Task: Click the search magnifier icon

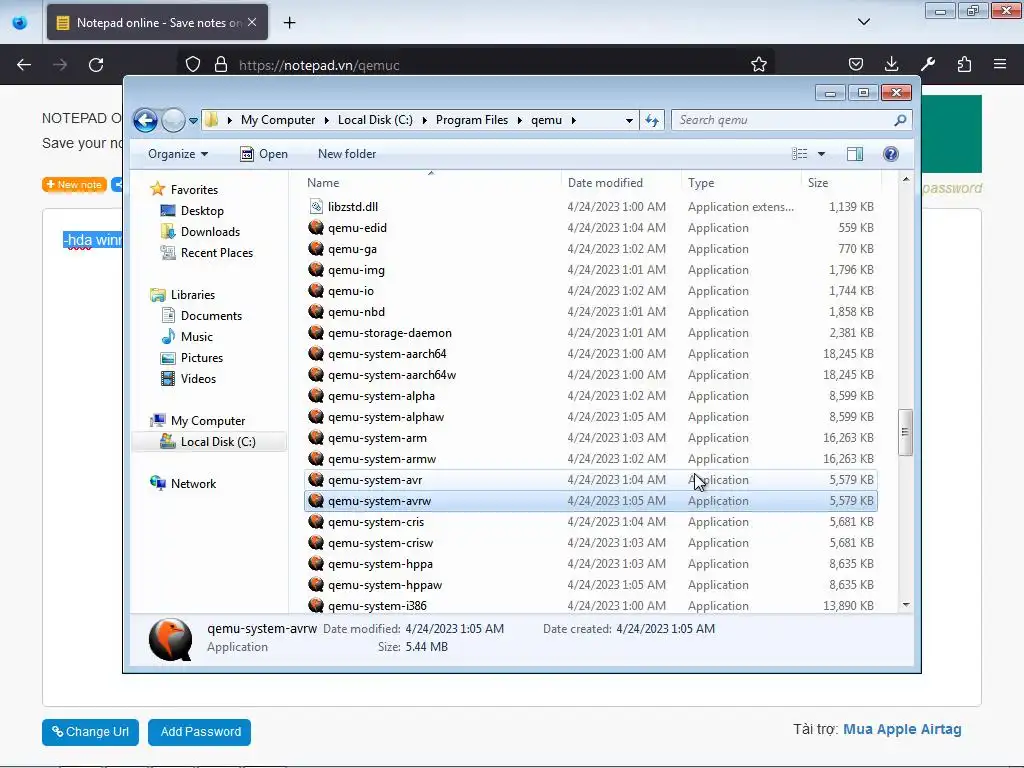Action: point(901,120)
